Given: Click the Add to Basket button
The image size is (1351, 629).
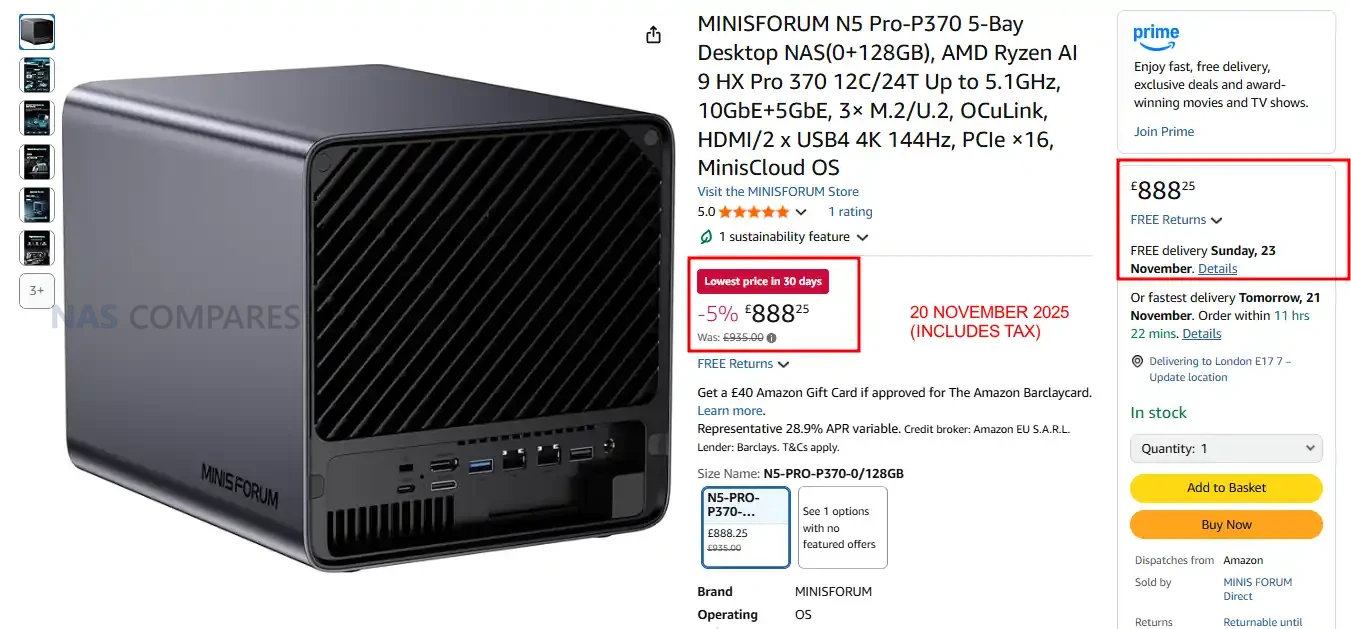Looking at the screenshot, I should coord(1226,488).
